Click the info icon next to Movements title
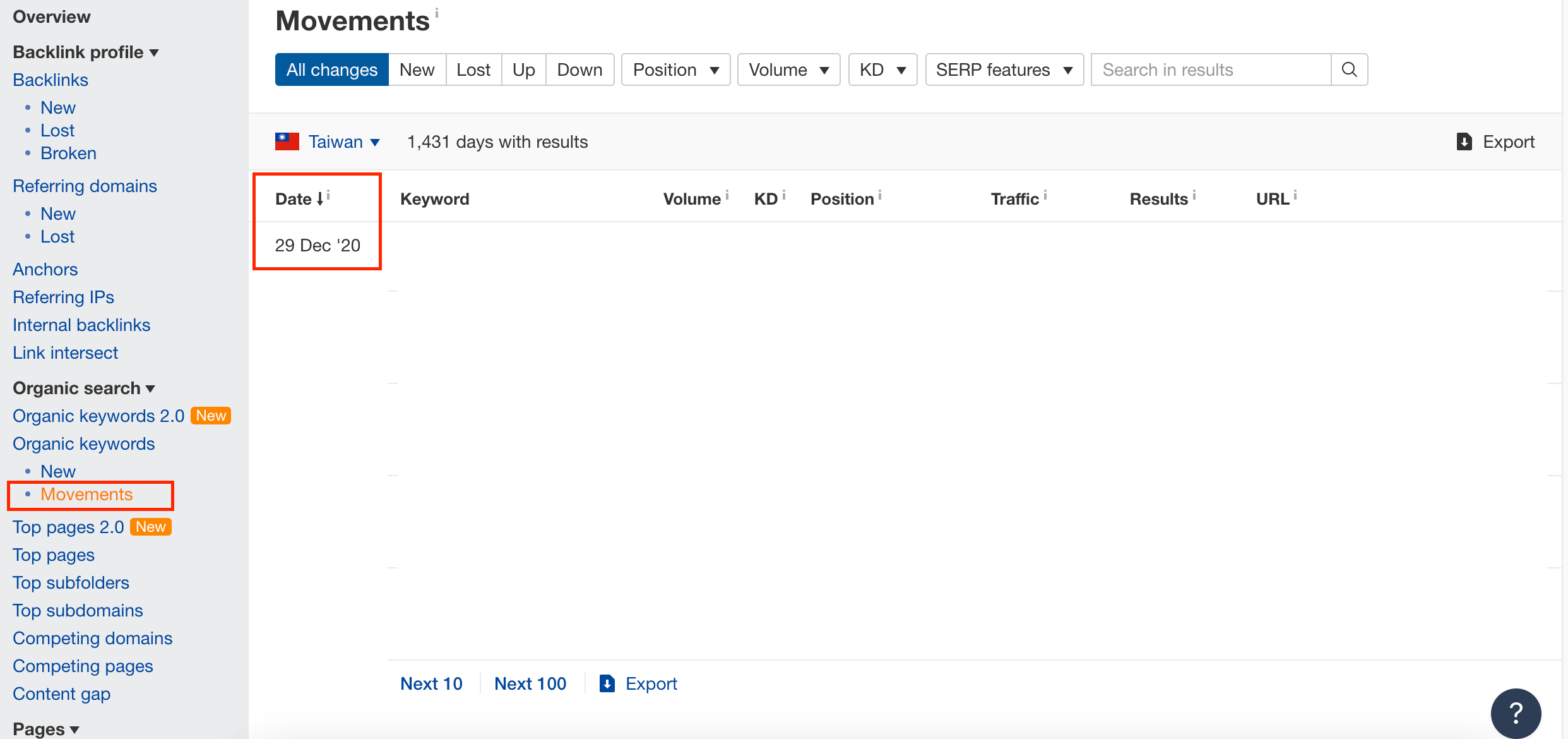The image size is (1568, 739). (437, 11)
